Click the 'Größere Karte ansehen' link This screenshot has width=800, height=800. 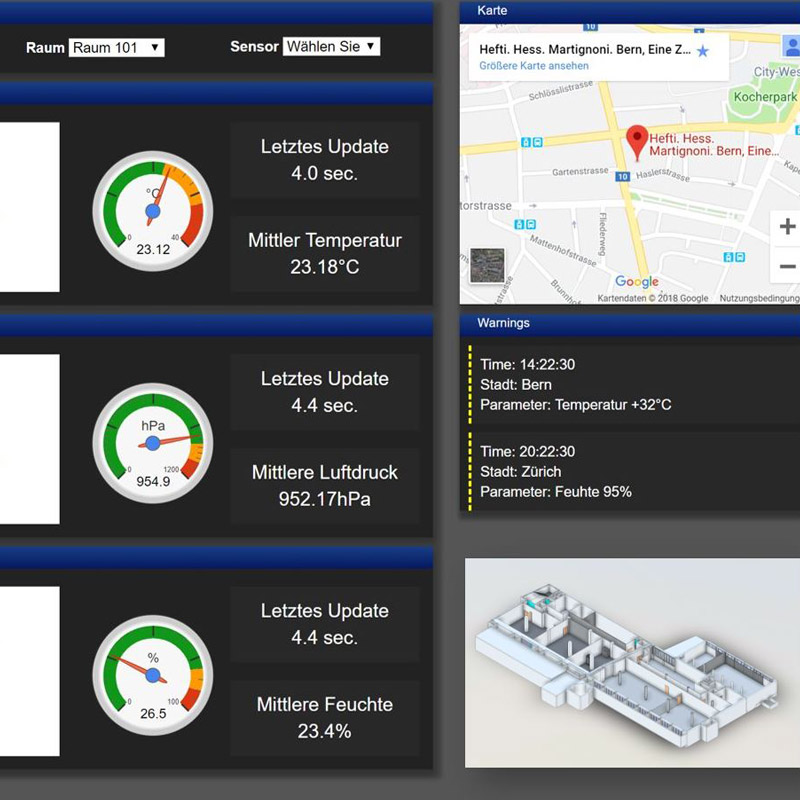coord(533,66)
